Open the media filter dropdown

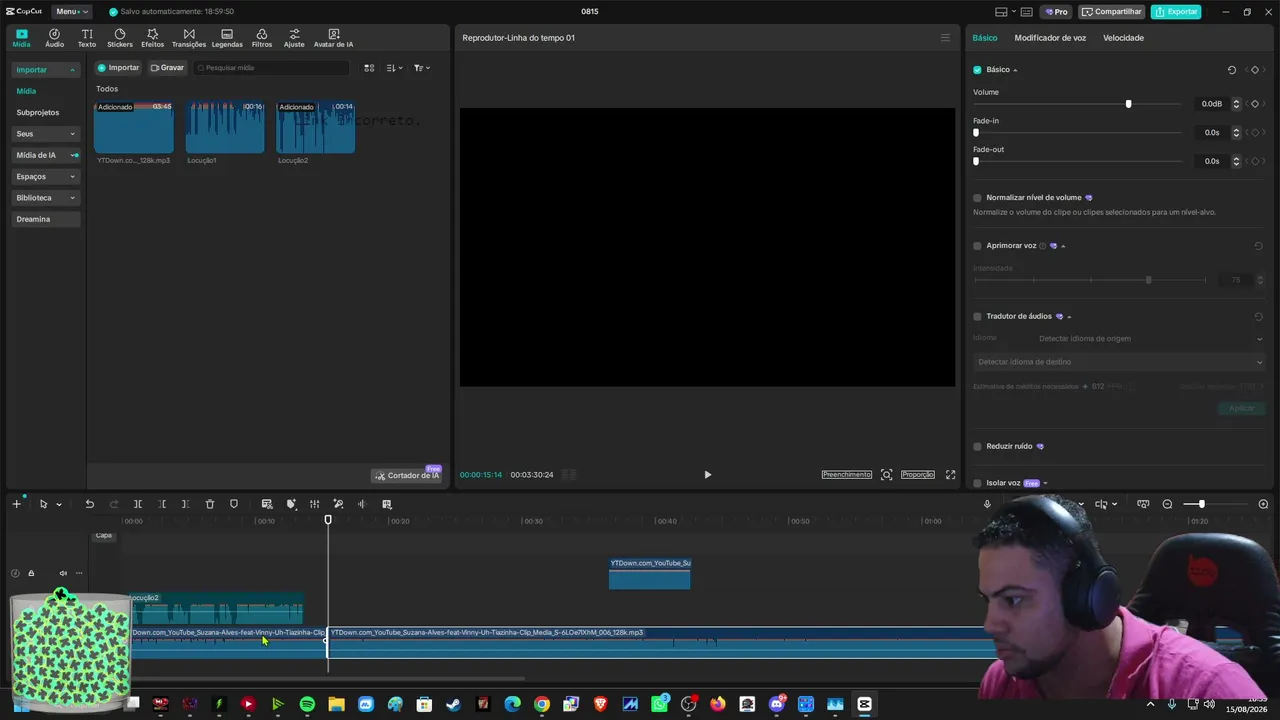[422, 68]
